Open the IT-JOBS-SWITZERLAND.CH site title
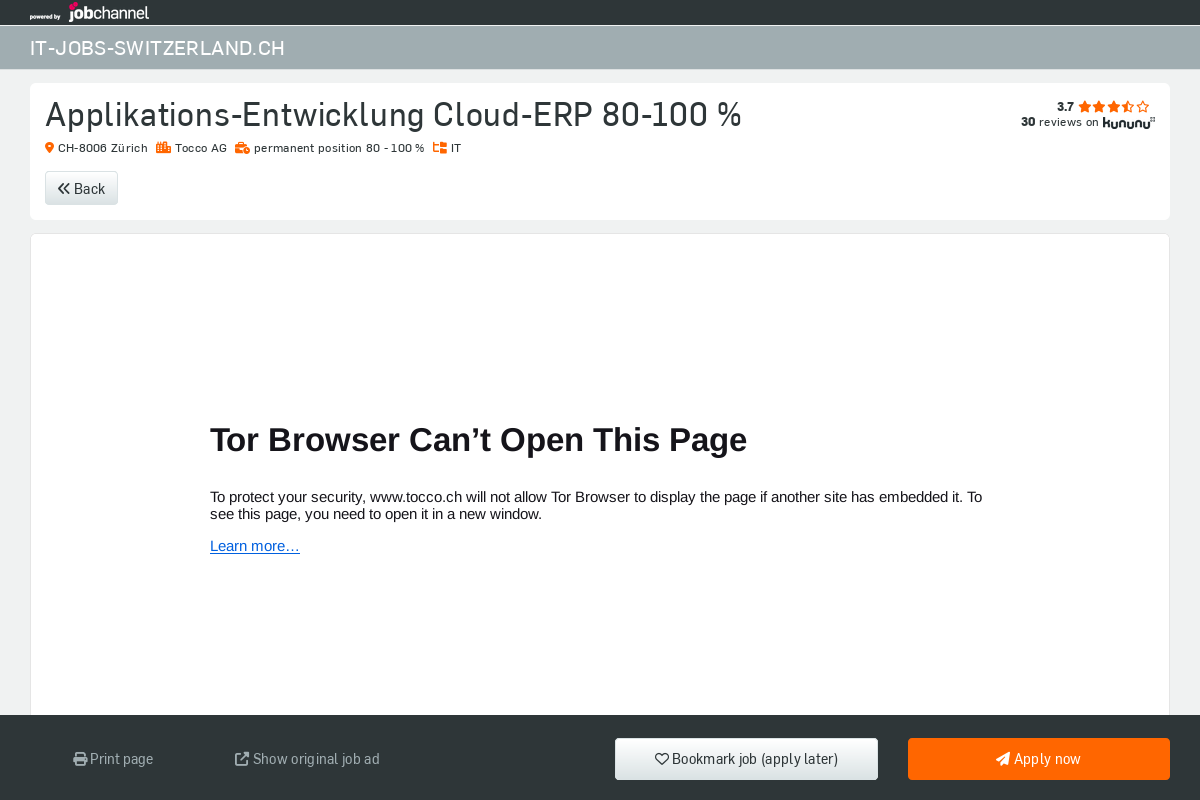The width and height of the screenshot is (1200, 800). coord(157,48)
